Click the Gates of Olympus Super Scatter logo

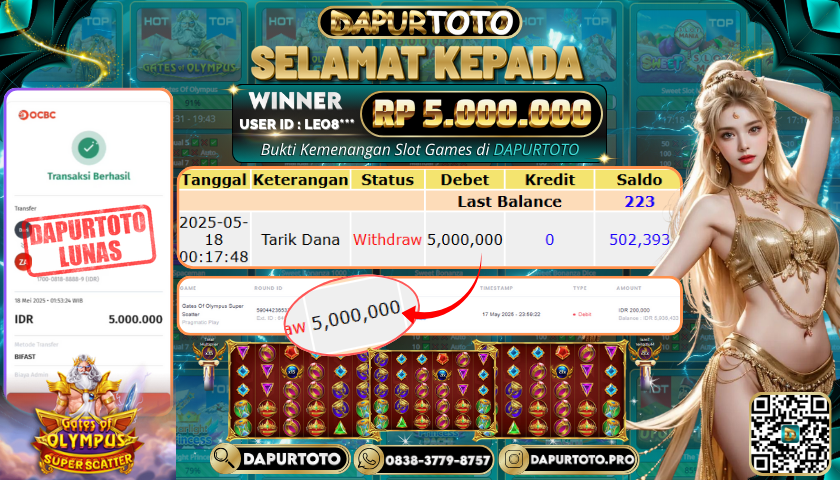click(x=86, y=421)
